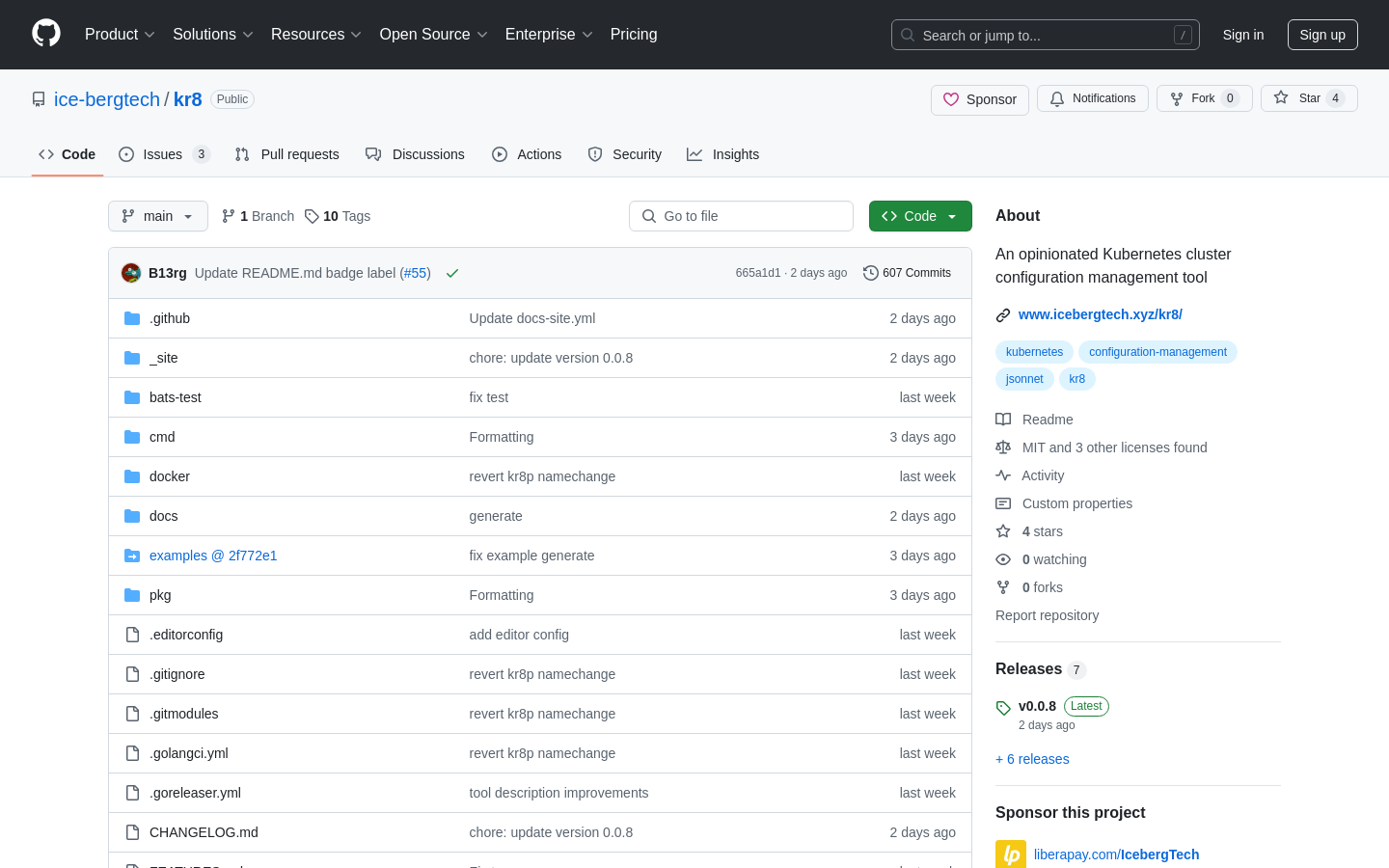1389x868 pixels.
Task: Star the kr8 repository
Action: coord(1309,98)
